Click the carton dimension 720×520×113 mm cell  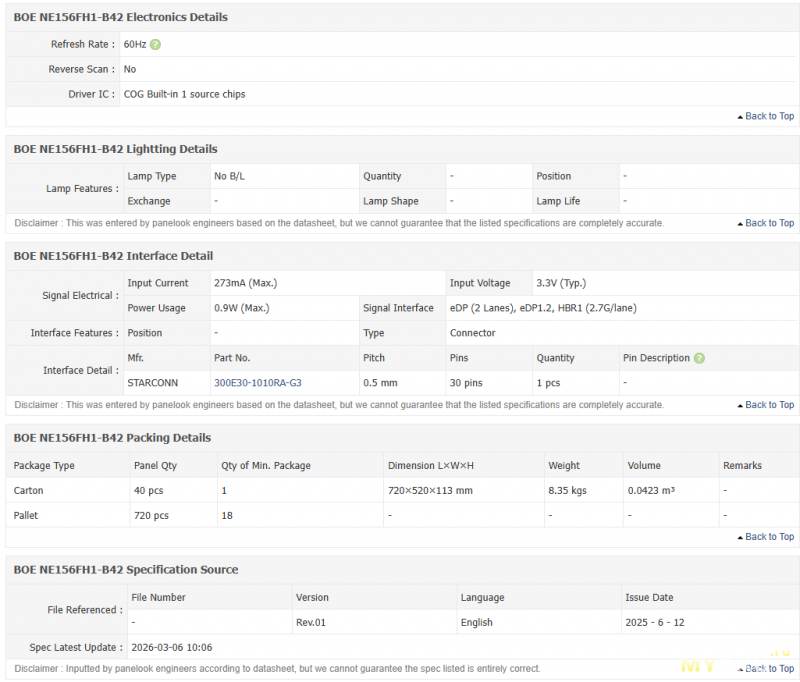[430, 491]
